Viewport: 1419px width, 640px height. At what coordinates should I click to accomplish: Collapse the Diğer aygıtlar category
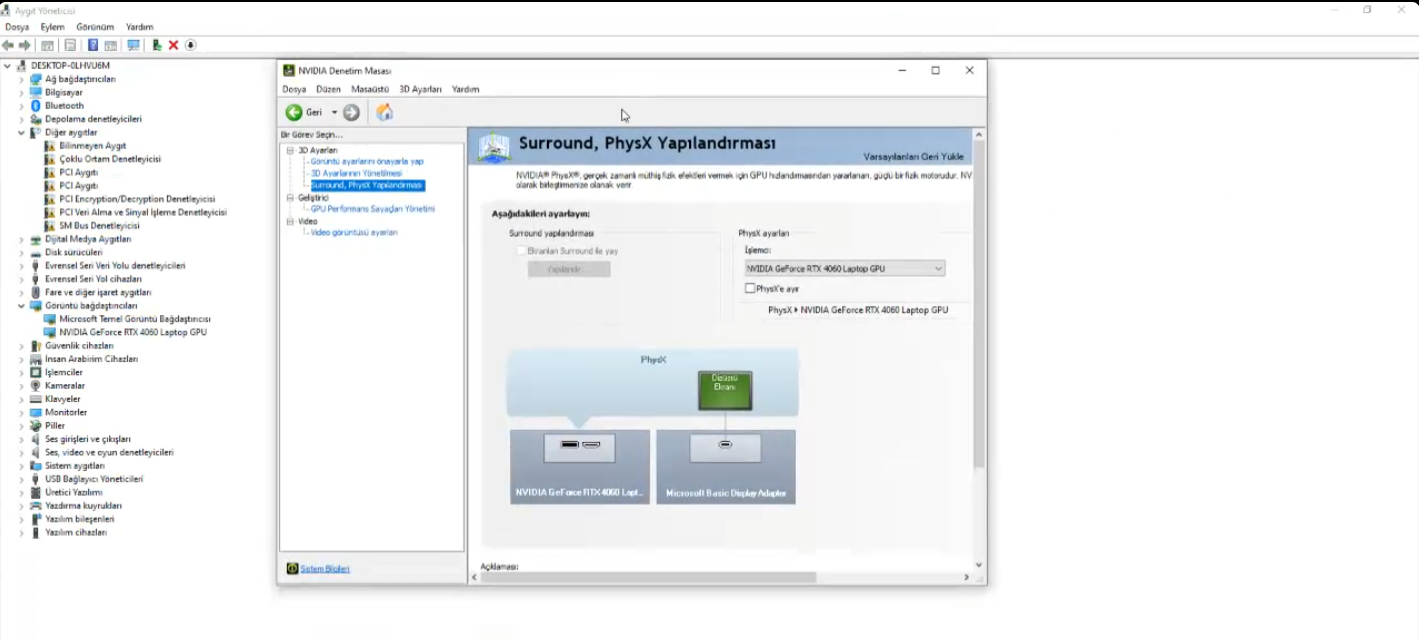(x=21, y=132)
